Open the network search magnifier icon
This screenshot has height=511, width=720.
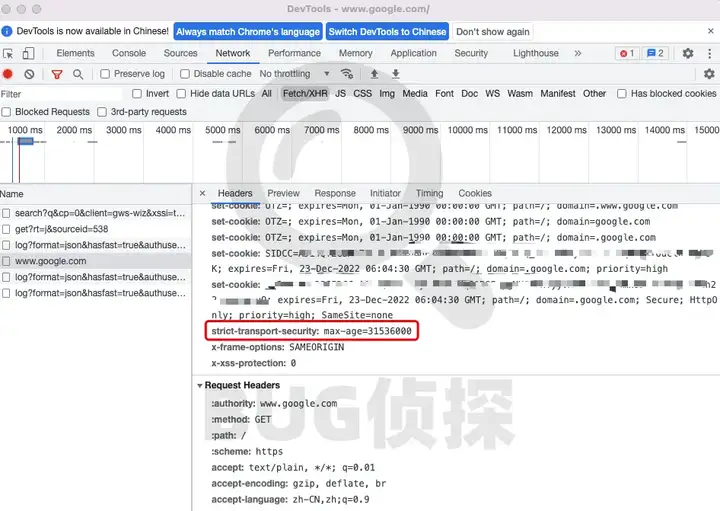coord(78,74)
